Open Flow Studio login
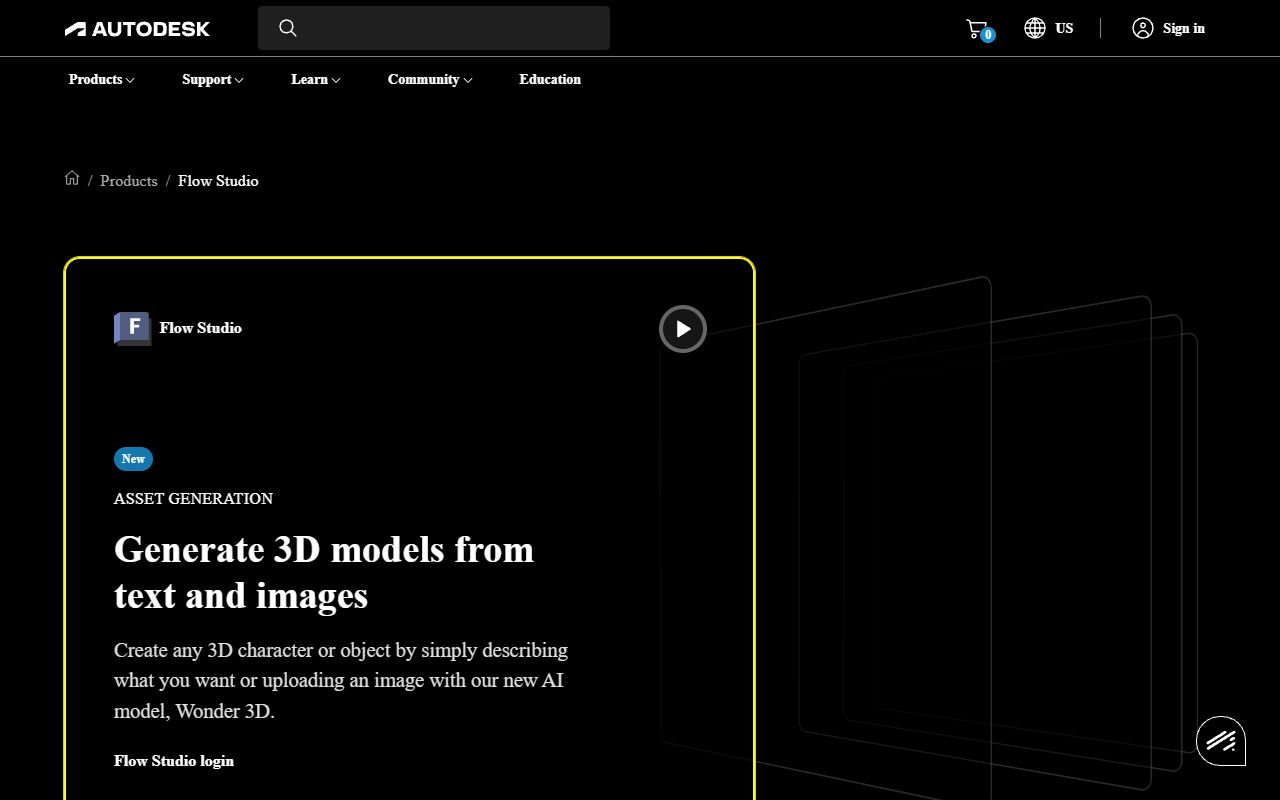This screenshot has width=1280, height=800. tap(173, 761)
